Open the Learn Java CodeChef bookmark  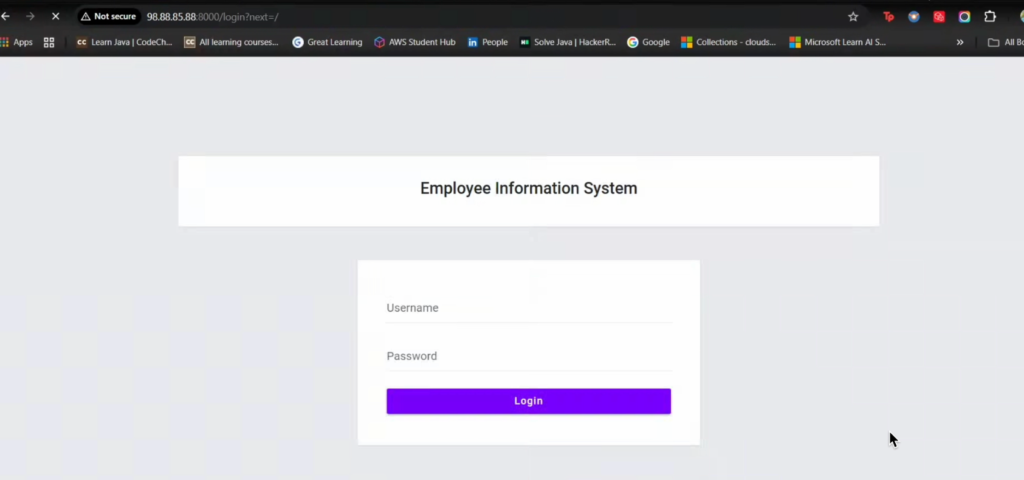(x=125, y=43)
